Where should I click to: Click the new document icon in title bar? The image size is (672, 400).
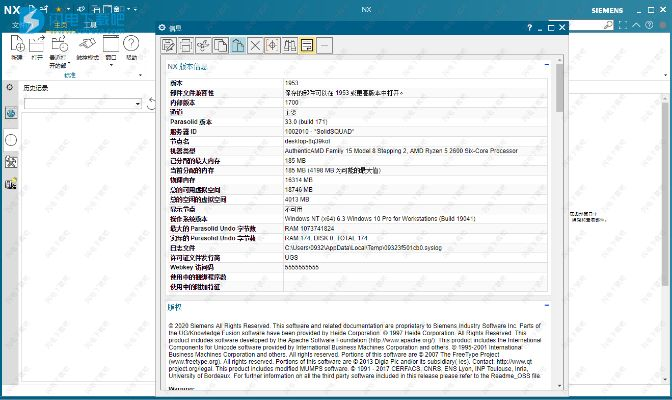click(x=33, y=9)
